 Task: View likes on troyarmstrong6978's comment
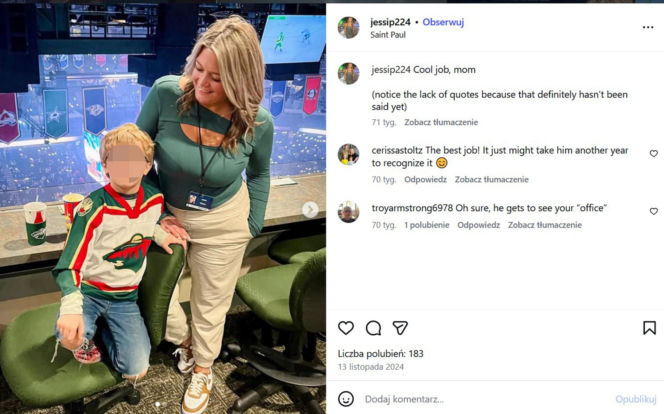pyautogui.click(x=426, y=225)
